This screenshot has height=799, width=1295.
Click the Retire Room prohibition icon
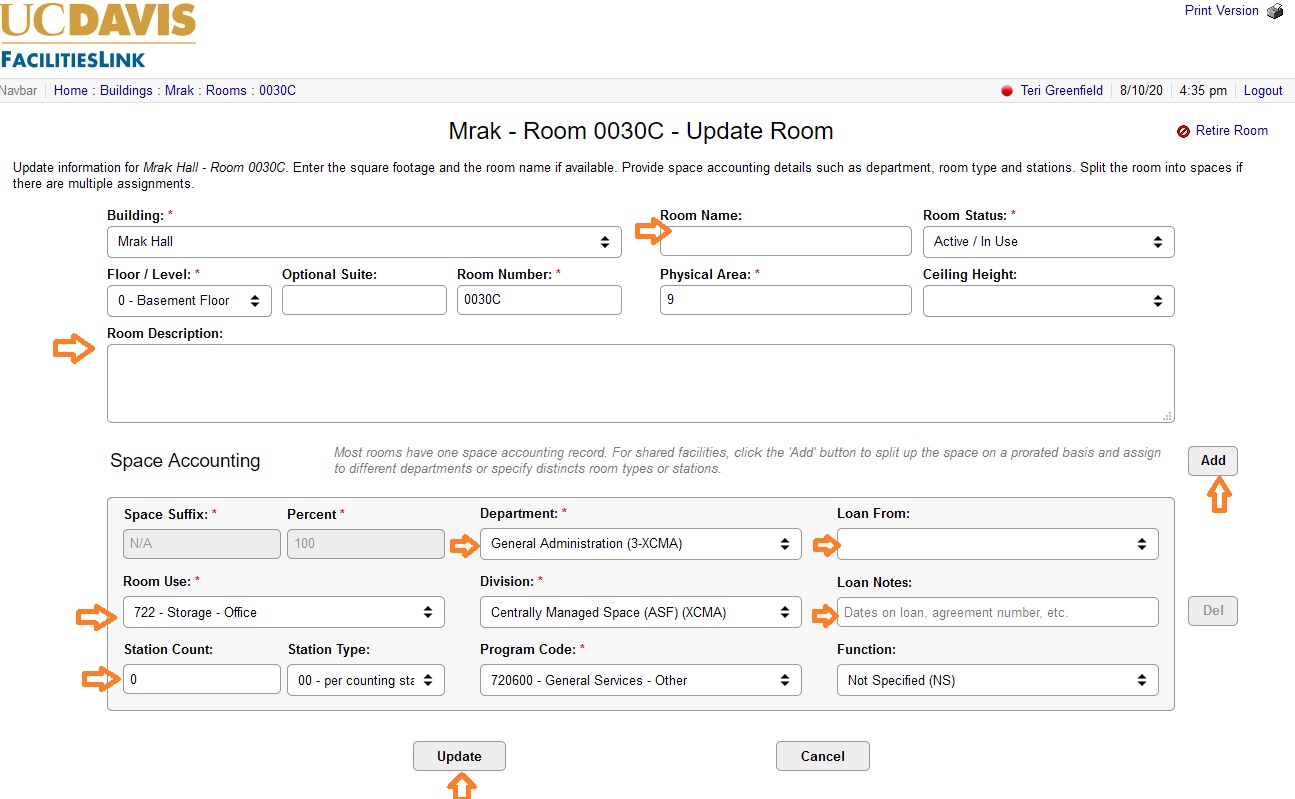pyautogui.click(x=1181, y=130)
